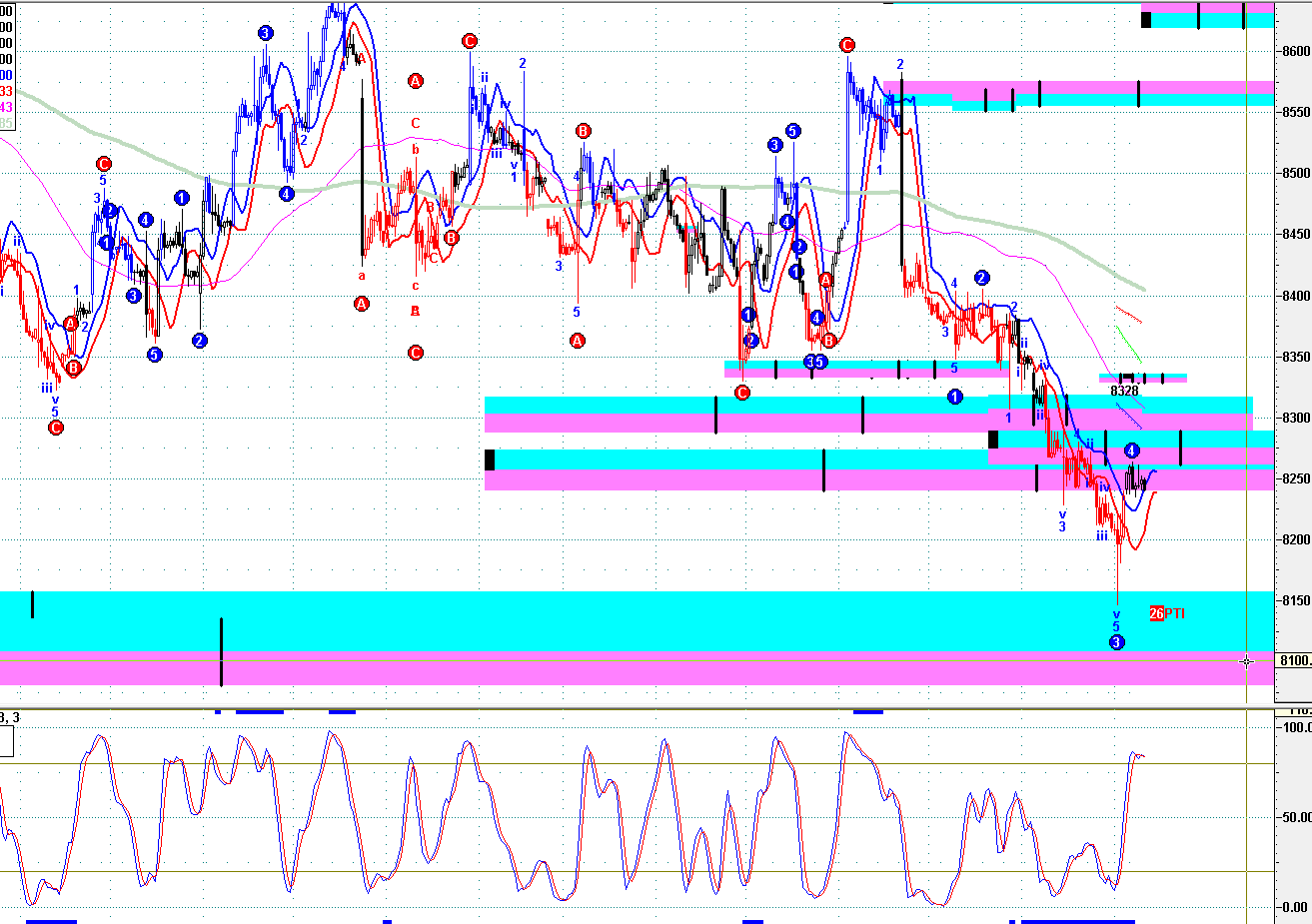
Task: Click blue circled 4 below the 8328 label
Action: tap(1131, 452)
